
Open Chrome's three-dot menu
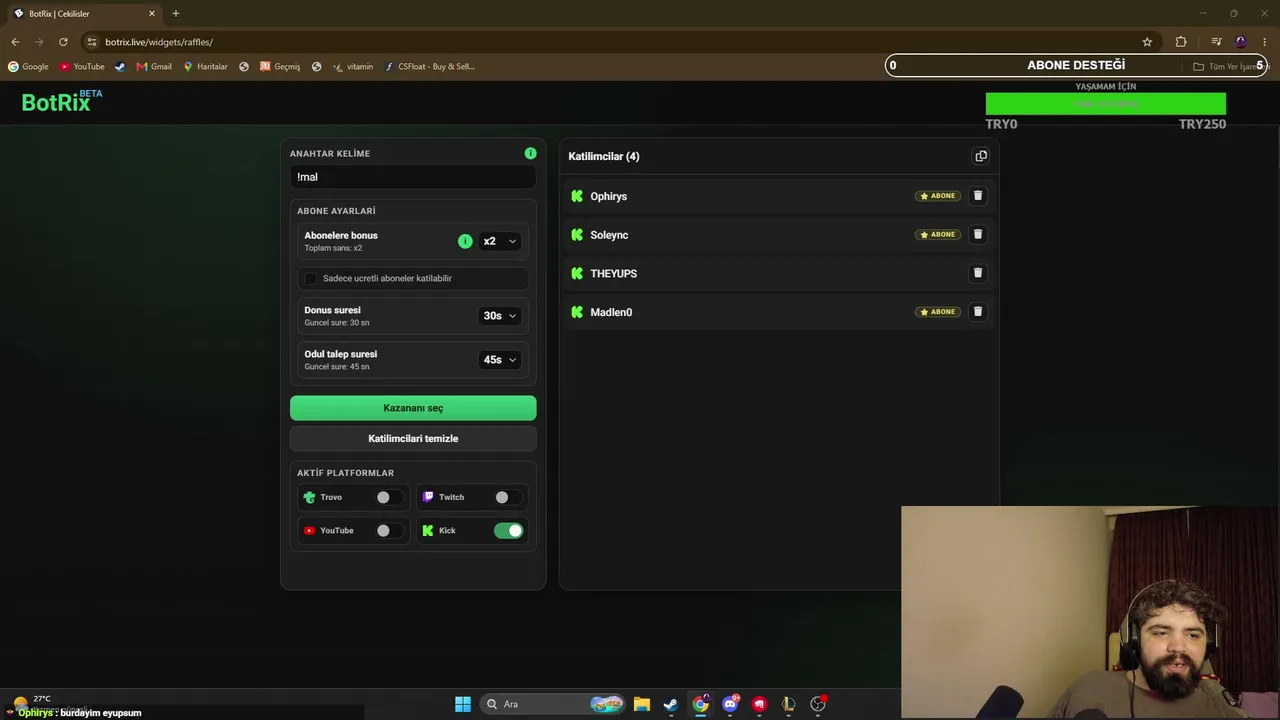[x=1264, y=42]
